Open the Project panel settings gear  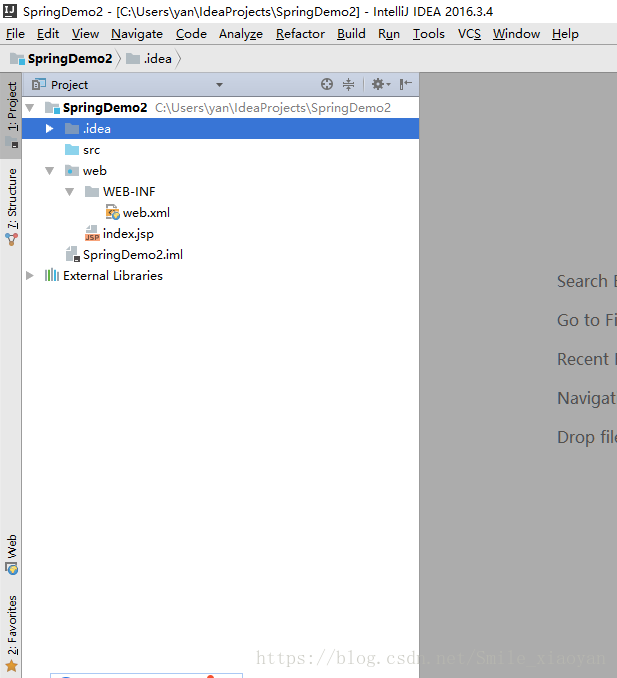tap(380, 84)
